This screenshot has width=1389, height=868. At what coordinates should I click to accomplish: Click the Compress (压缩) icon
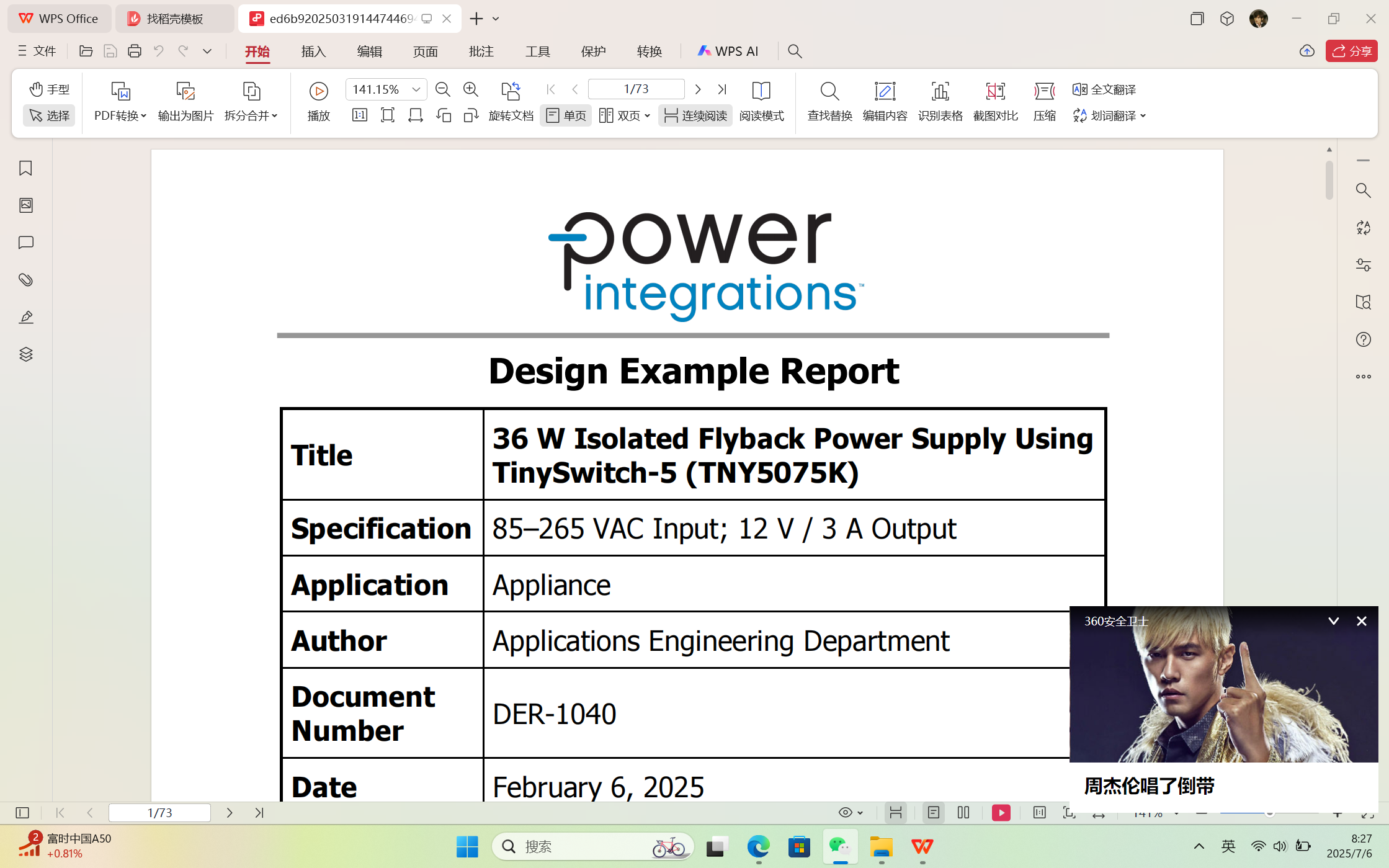[1044, 91]
